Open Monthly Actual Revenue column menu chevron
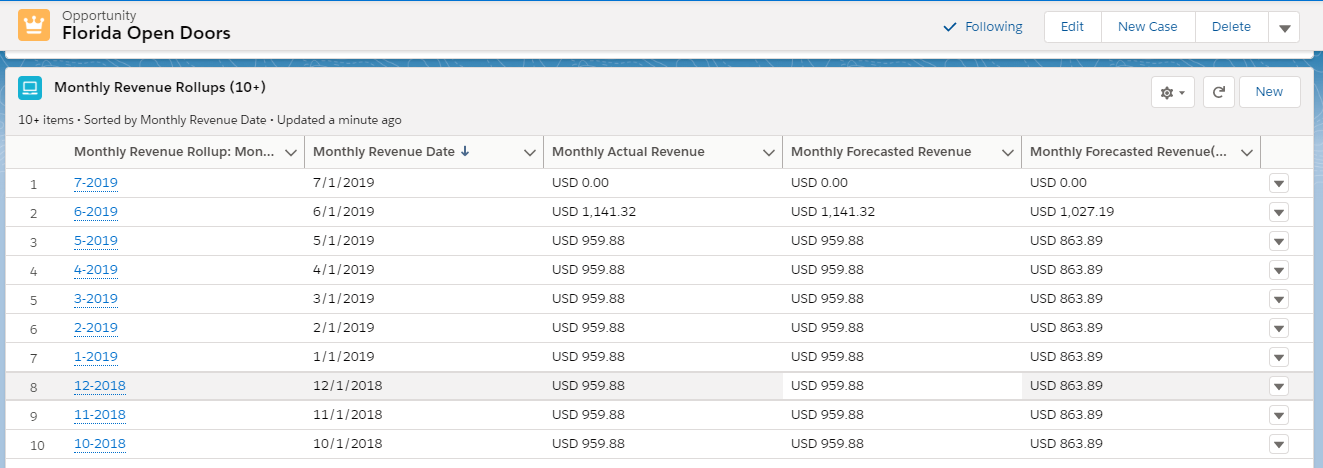The width and height of the screenshot is (1323, 468). 769,153
